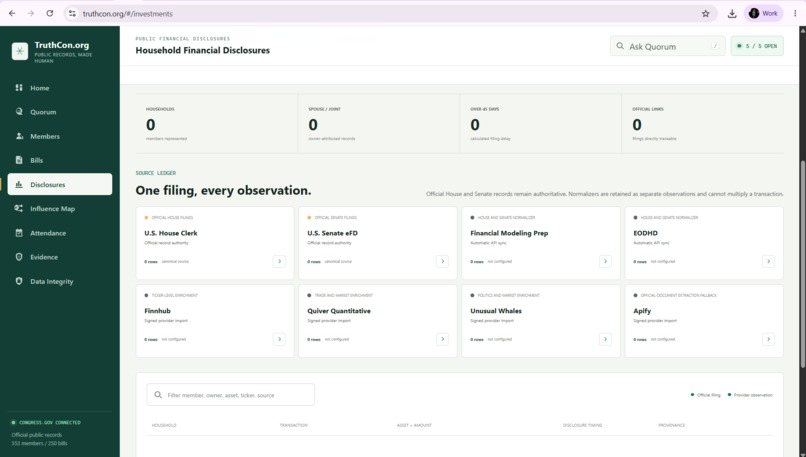
Task: Select the Financial Modeling Prep title
Action: (x=509, y=233)
